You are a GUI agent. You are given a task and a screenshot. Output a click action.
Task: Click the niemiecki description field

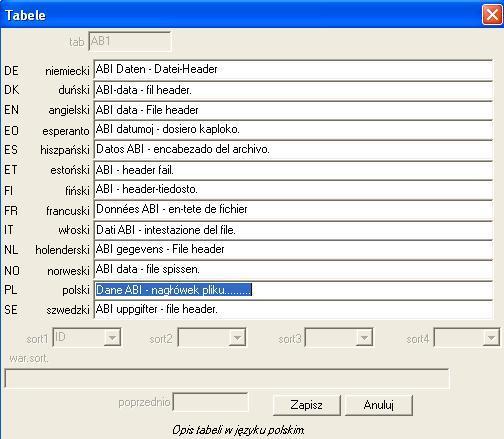coord(293,70)
